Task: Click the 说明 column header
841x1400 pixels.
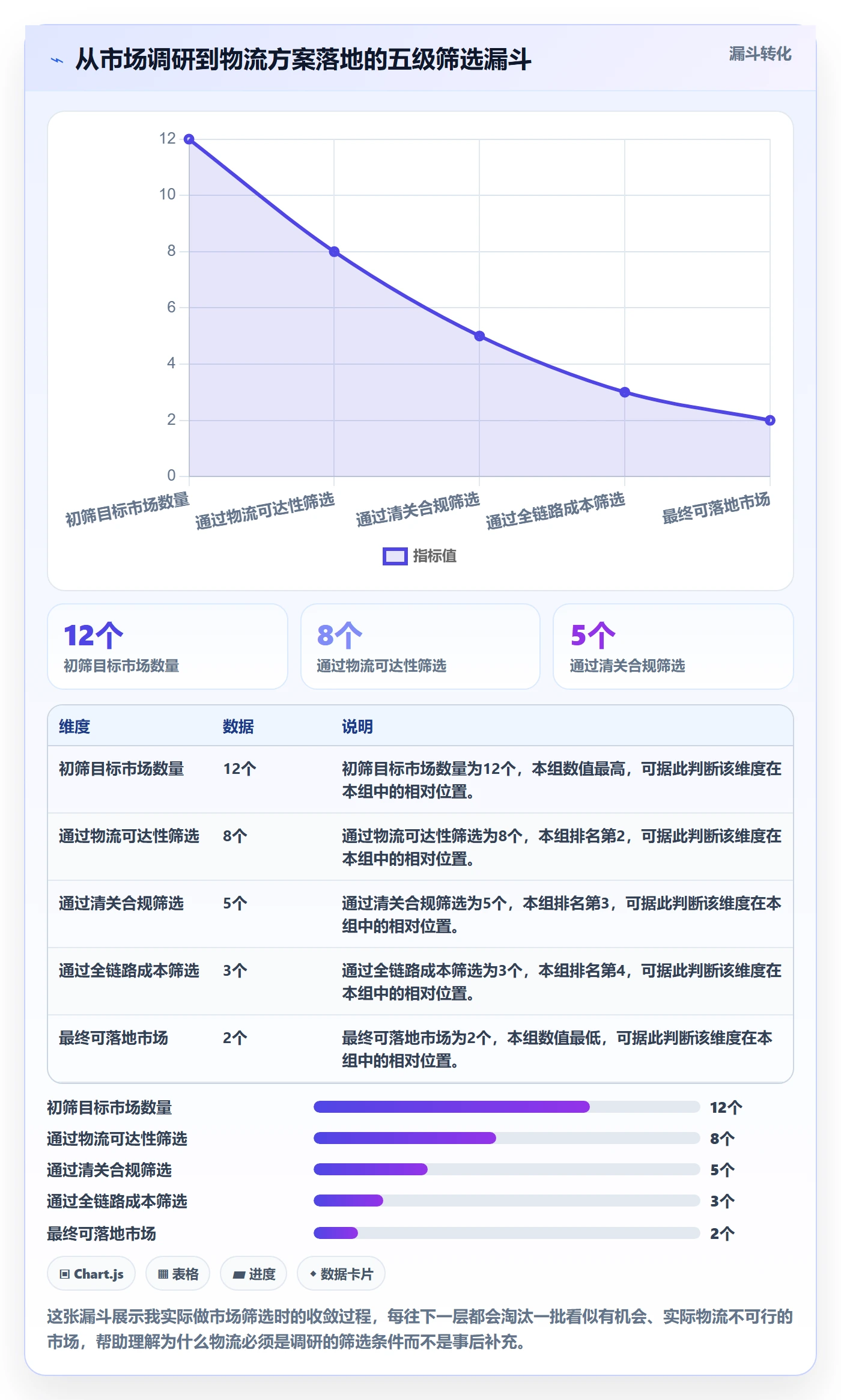Action: [357, 726]
